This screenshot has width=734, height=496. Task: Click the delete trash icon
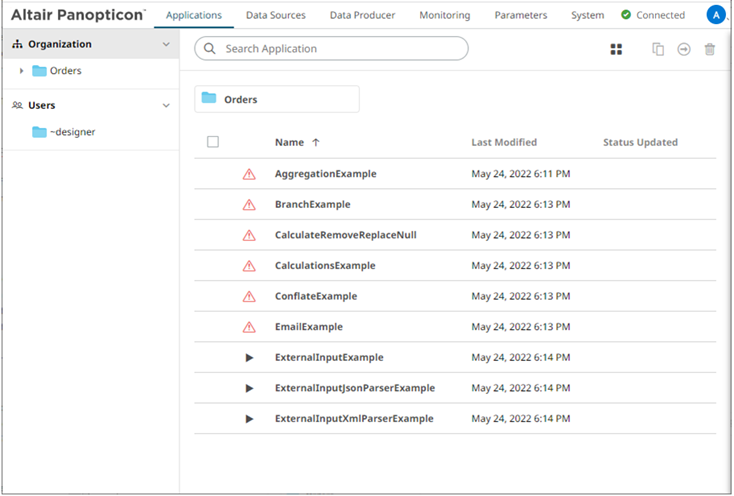710,49
